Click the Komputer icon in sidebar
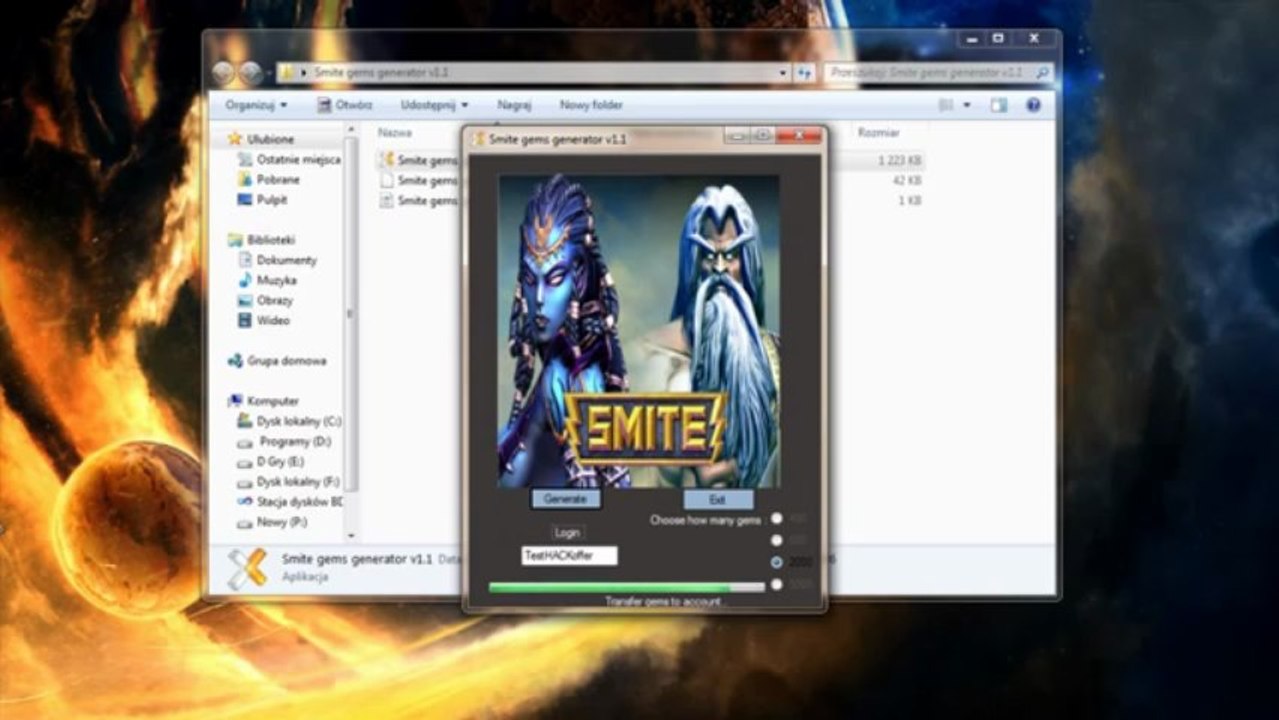1279x720 pixels. click(x=235, y=401)
